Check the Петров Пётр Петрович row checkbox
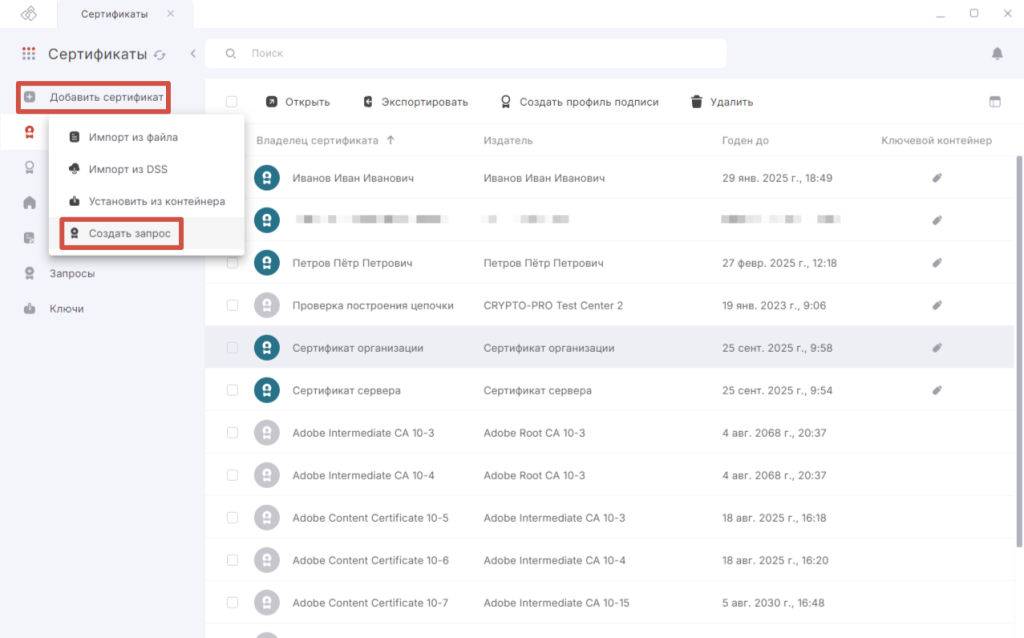 (x=232, y=263)
